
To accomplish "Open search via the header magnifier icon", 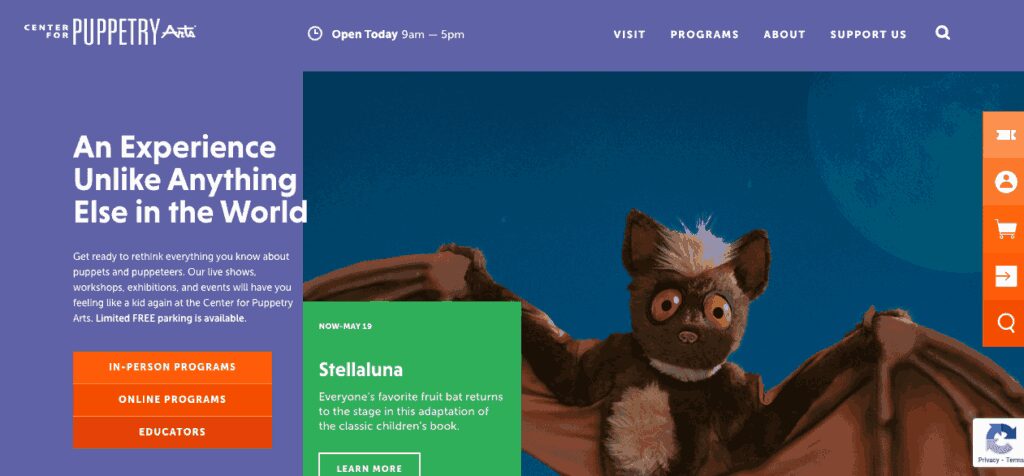I will [x=942, y=33].
